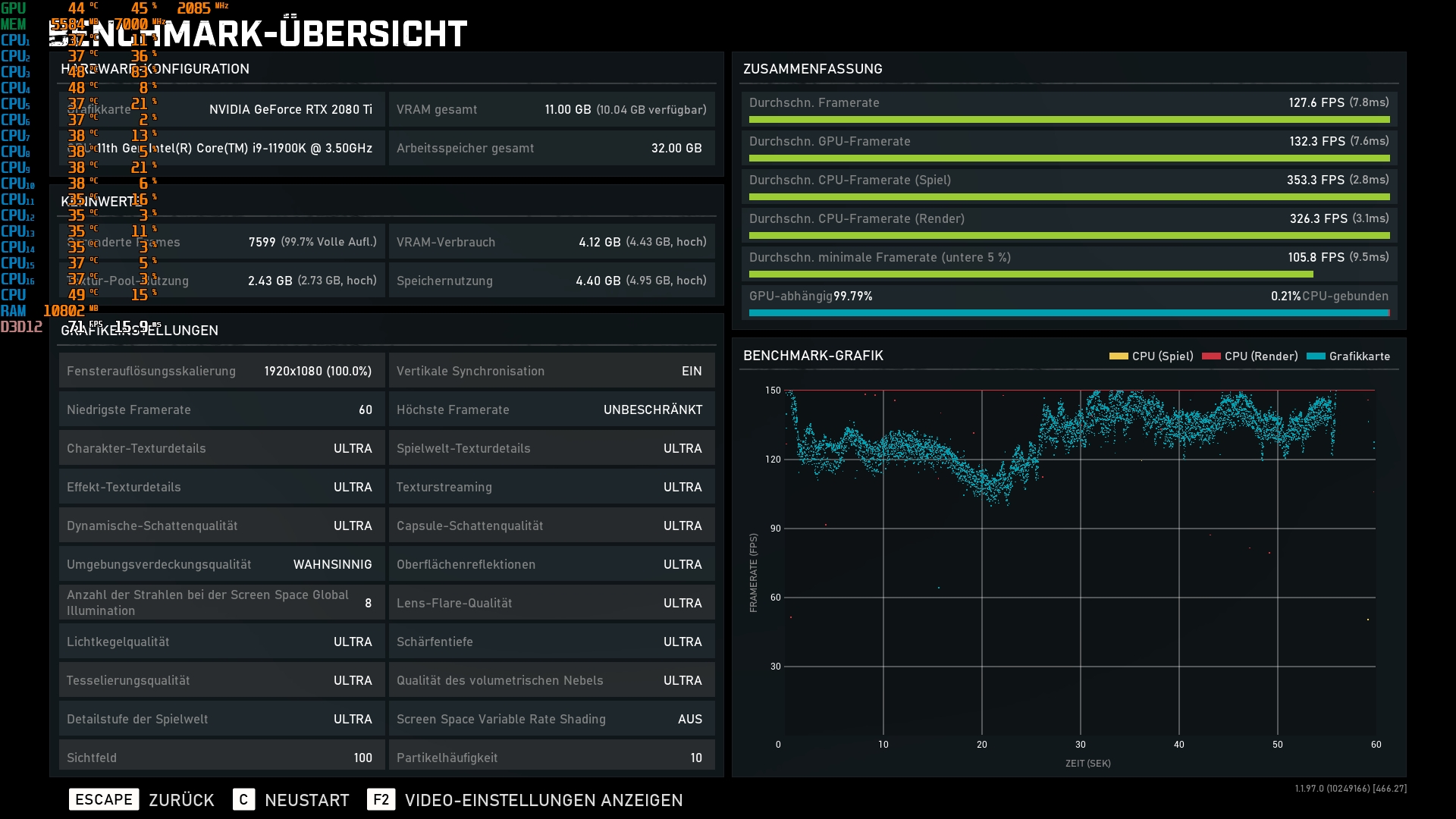Viewport: 1456px width, 819px height.
Task: Go back with Zurück
Action: [x=181, y=800]
